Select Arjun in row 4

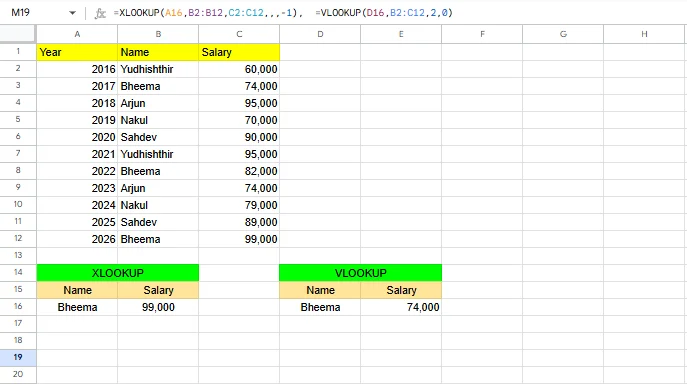tap(158, 103)
